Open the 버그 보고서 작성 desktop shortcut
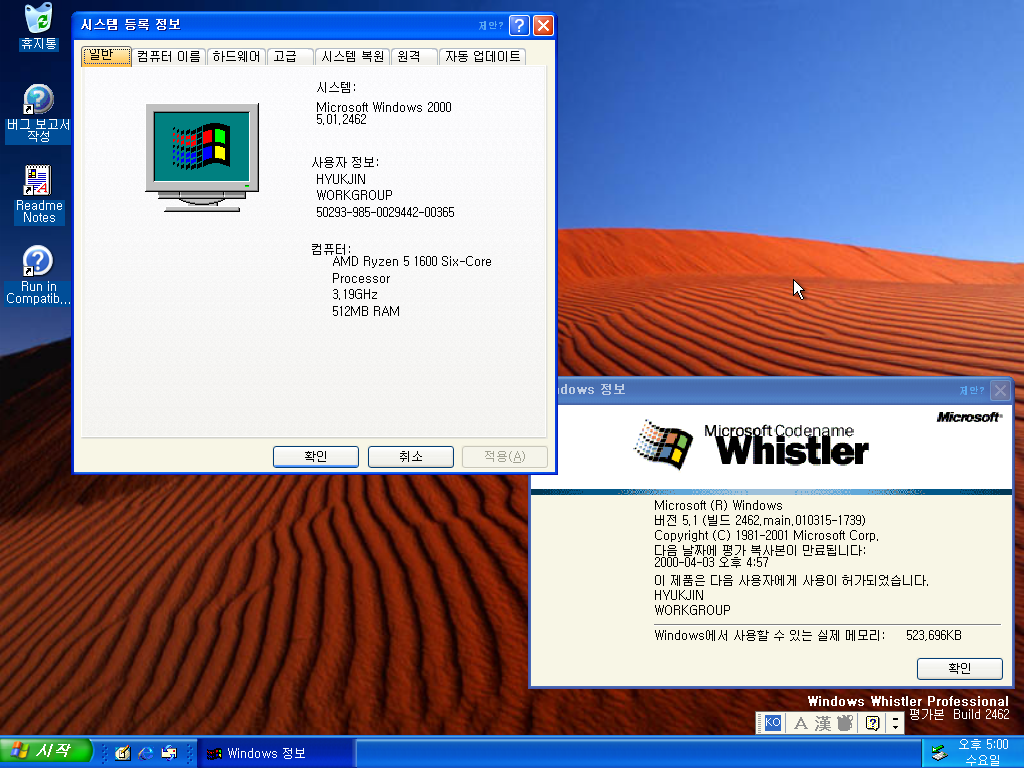Image resolution: width=1024 pixels, height=768 pixels. click(x=39, y=114)
